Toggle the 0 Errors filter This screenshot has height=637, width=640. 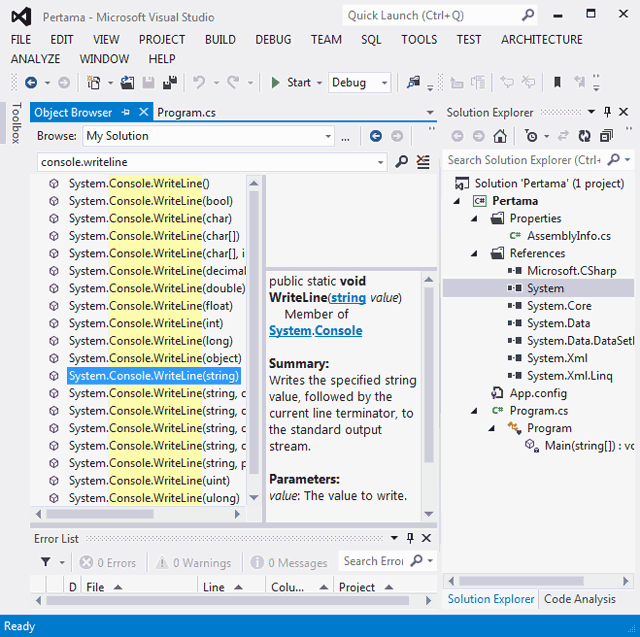[108, 563]
